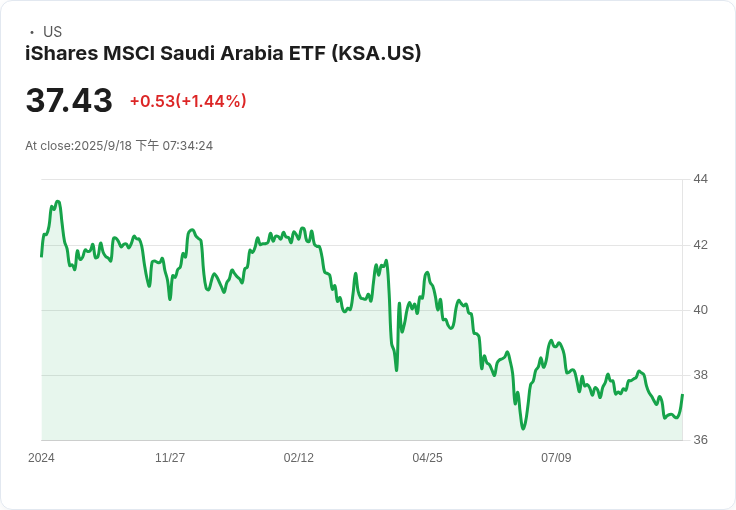Click the 37.43 price value
The image size is (736, 510).
pyautogui.click(x=69, y=101)
